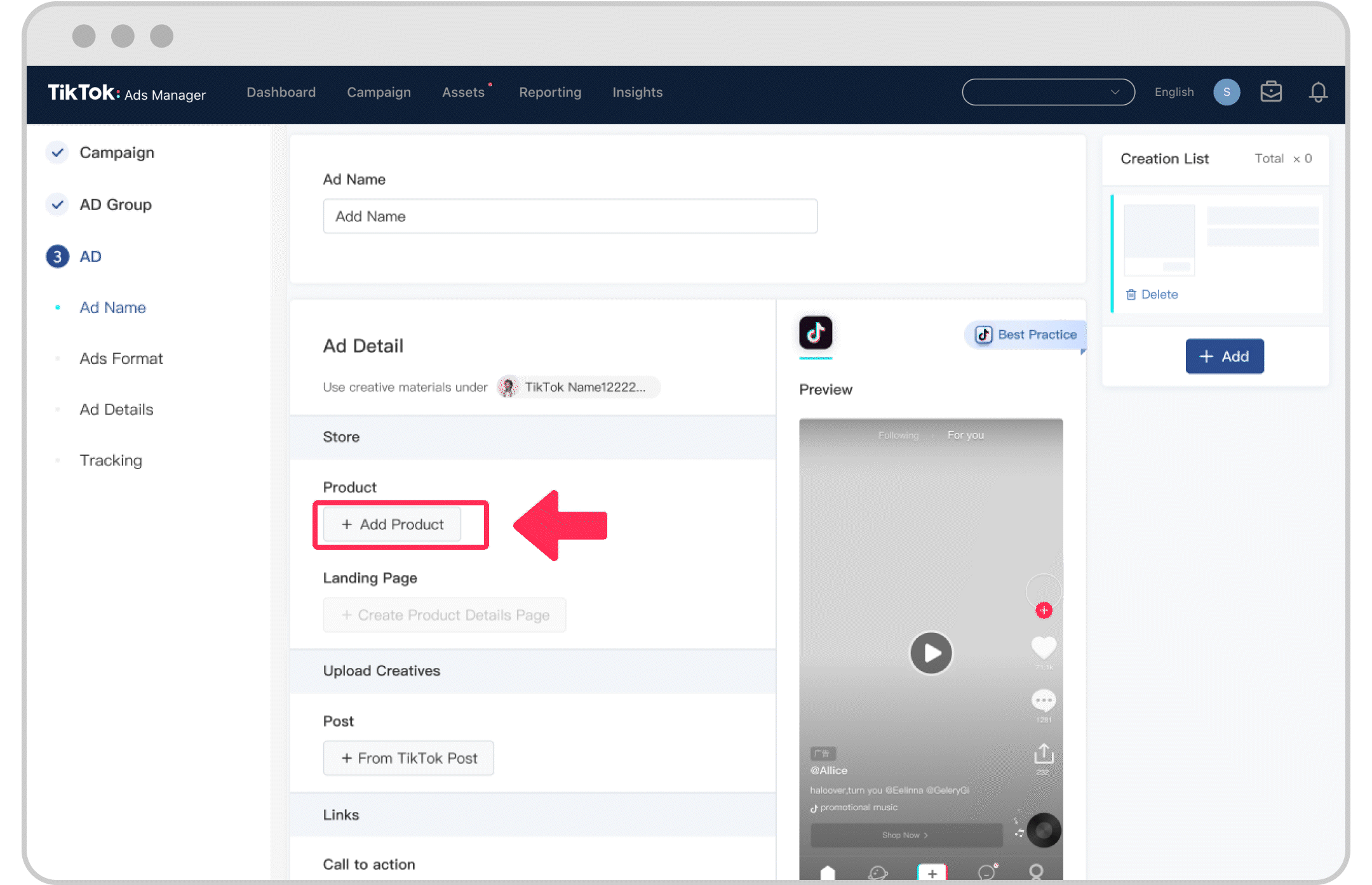
Task: Click the user avatar icon in header
Action: click(1228, 91)
